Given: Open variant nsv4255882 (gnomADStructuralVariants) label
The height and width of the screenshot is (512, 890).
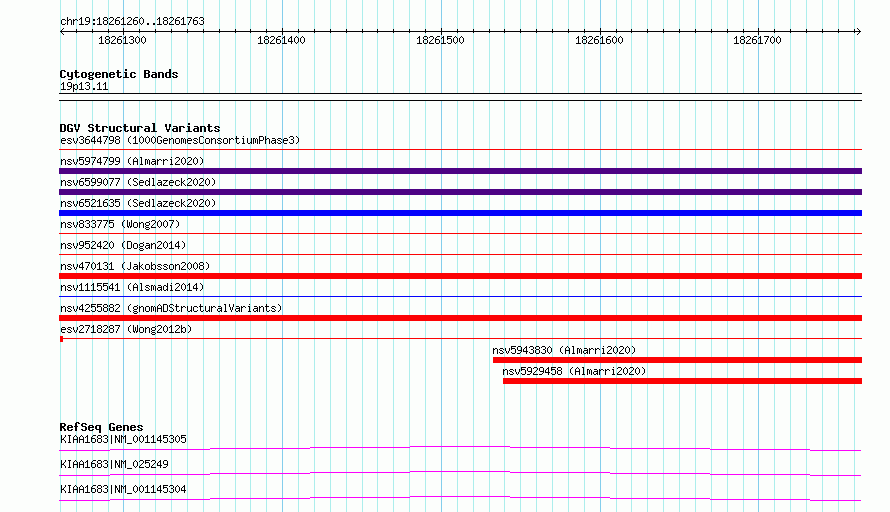Looking at the screenshot, I should coord(171,308).
